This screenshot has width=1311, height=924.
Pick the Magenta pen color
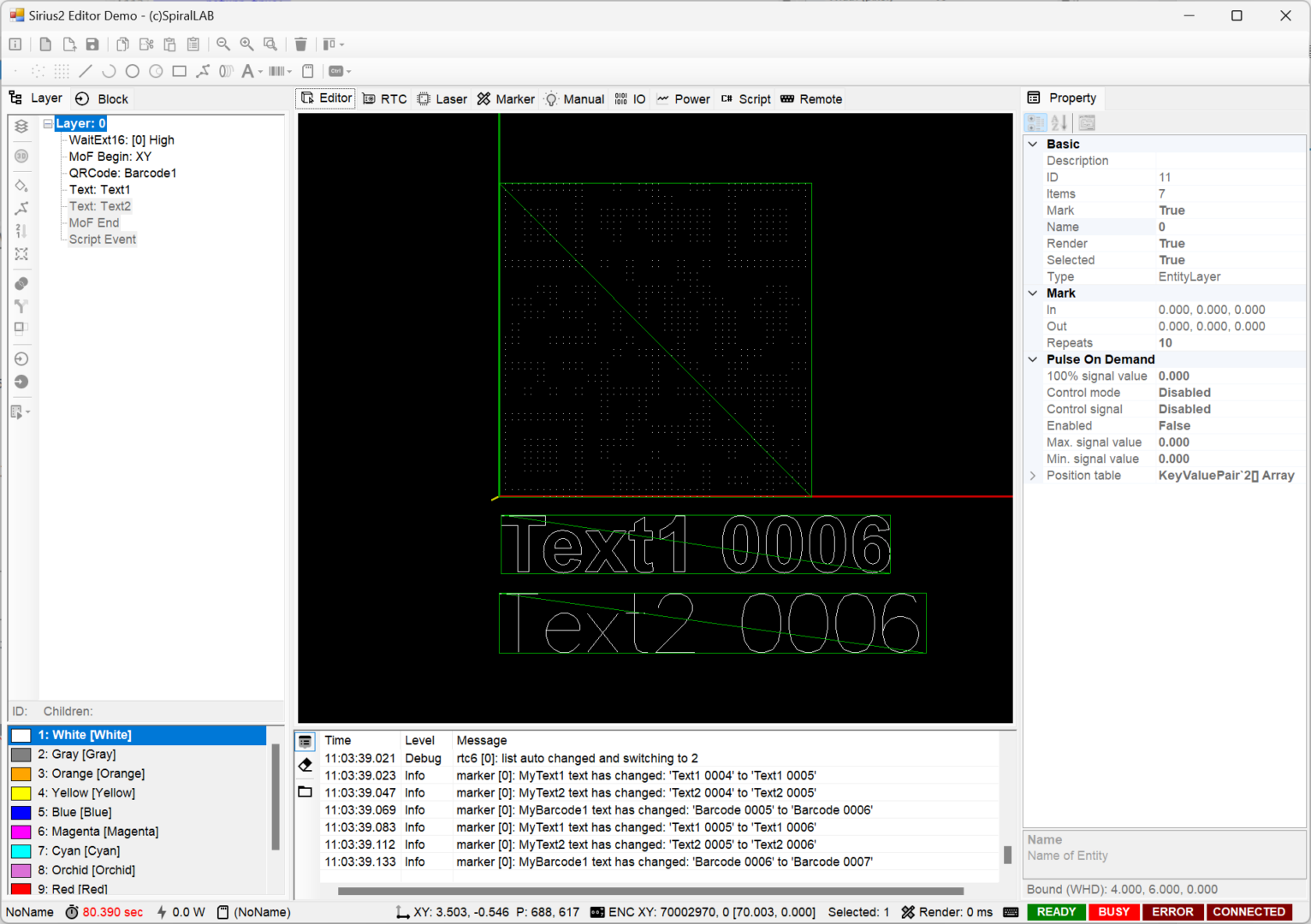coord(137,832)
